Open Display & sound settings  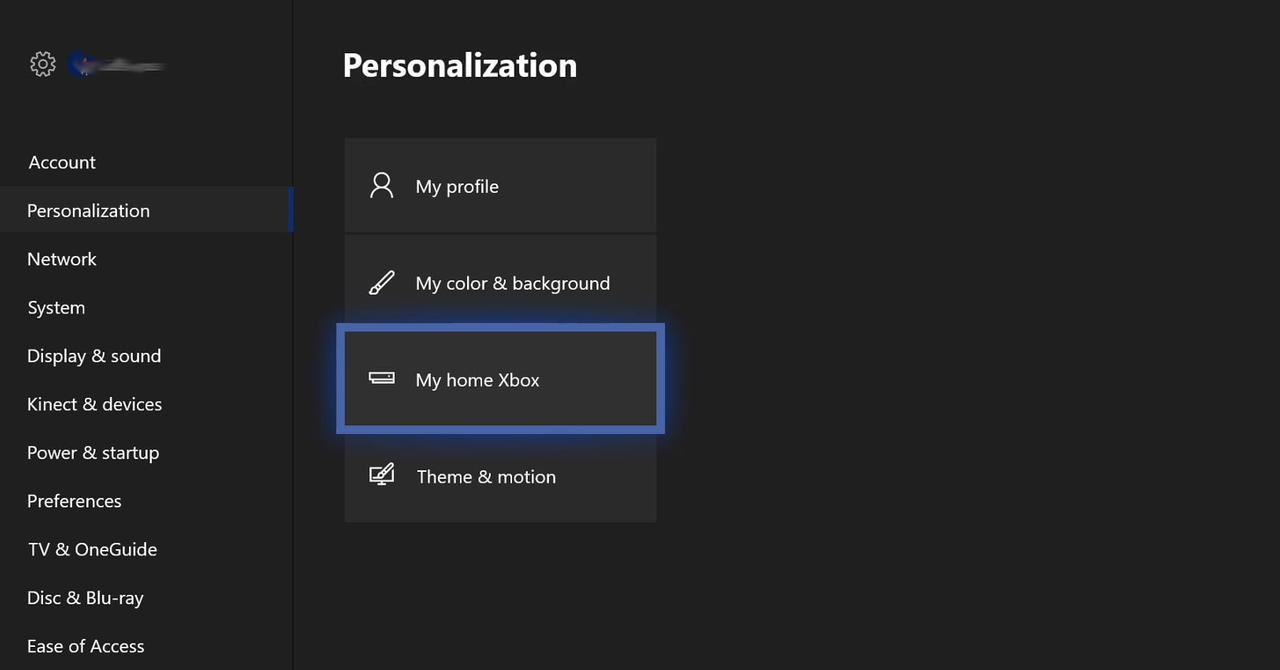(94, 356)
